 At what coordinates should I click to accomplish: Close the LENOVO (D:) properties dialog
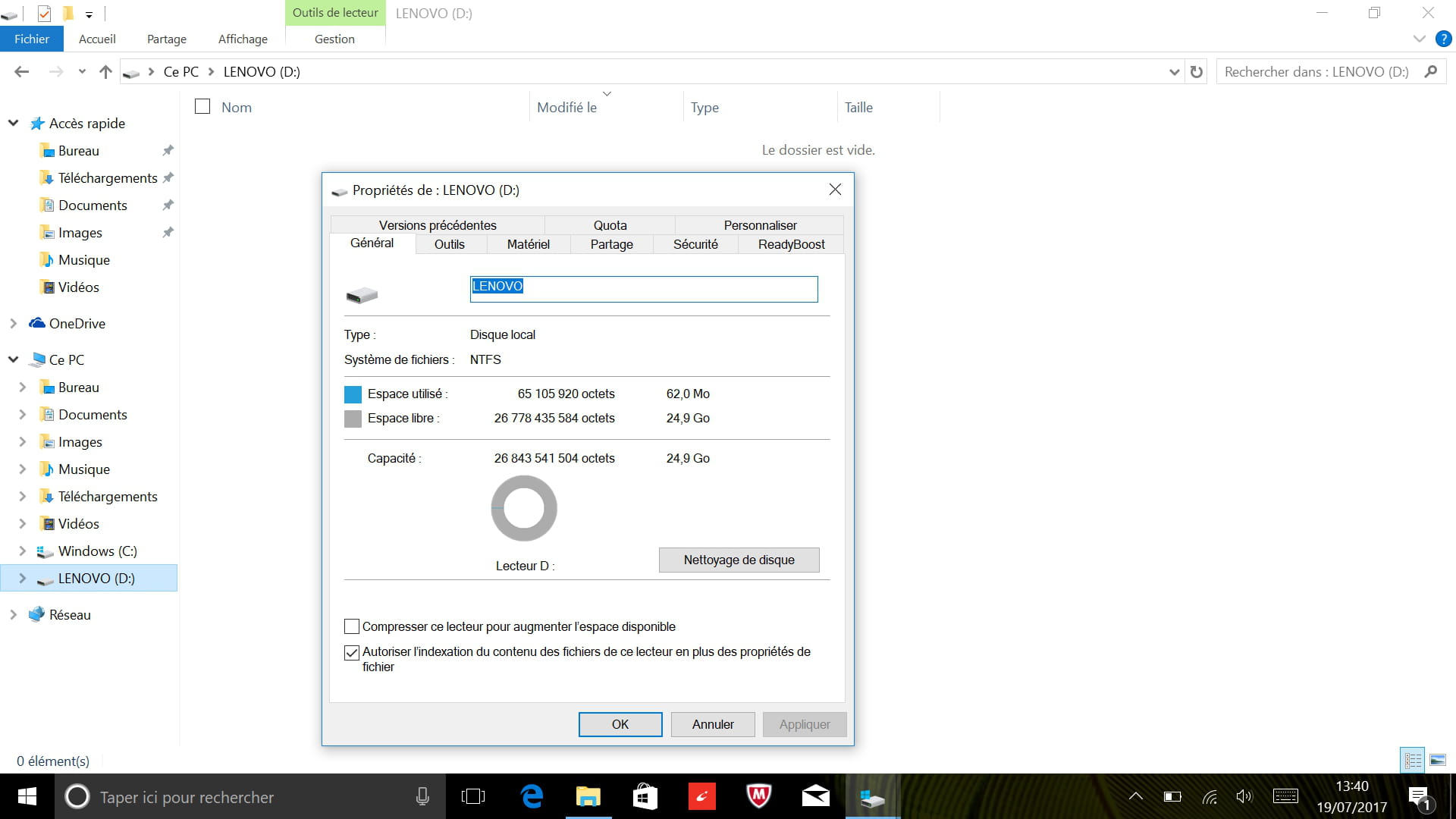pyautogui.click(x=835, y=190)
